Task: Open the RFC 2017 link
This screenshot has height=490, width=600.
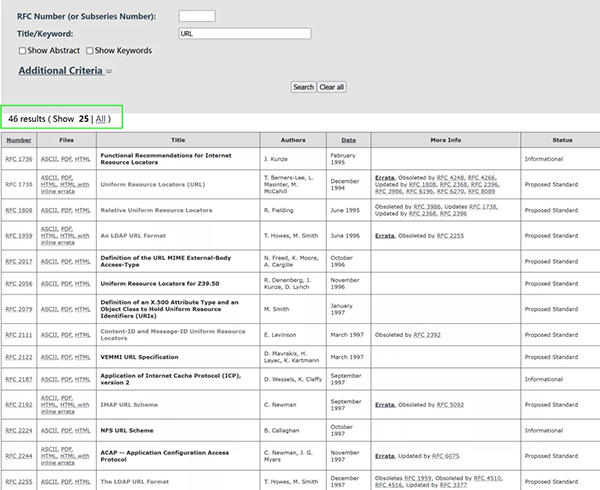Action: tap(19, 261)
